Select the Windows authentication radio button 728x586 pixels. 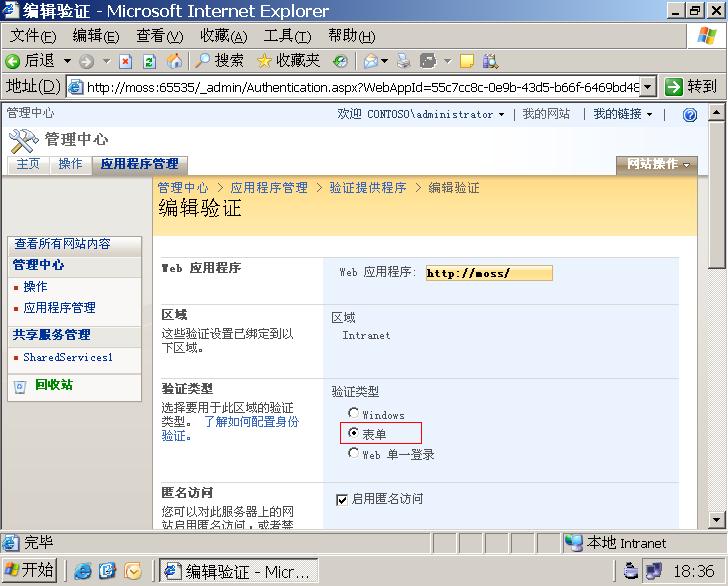pos(353,413)
